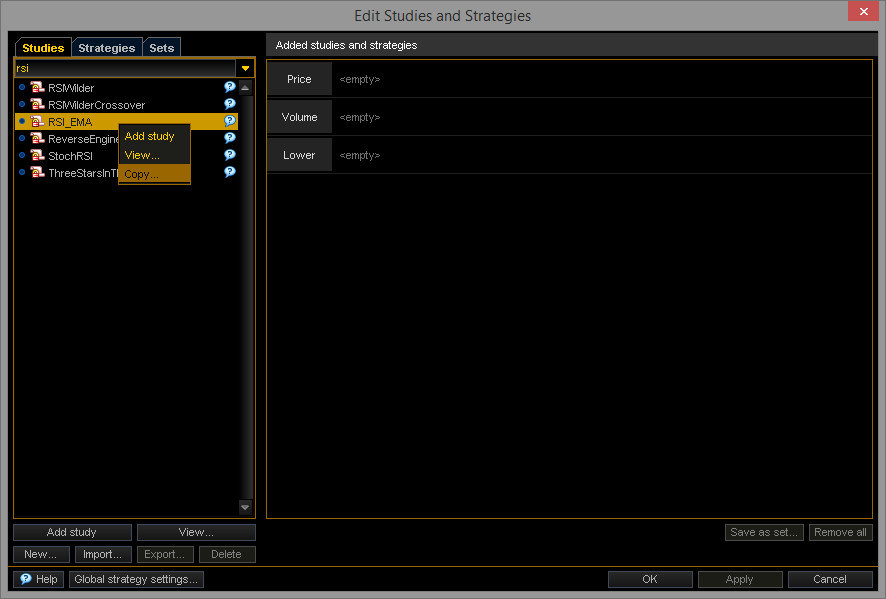The image size is (886, 599).
Task: Click the Export... button
Action: (x=165, y=554)
